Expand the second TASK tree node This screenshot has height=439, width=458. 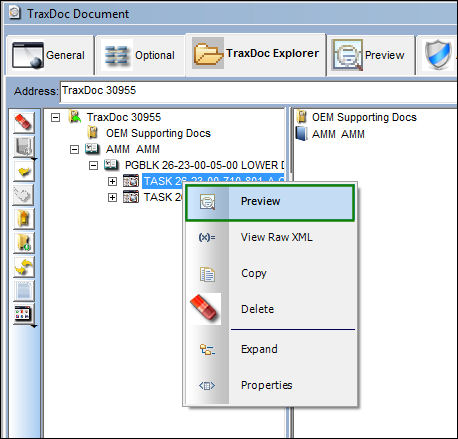point(112,197)
